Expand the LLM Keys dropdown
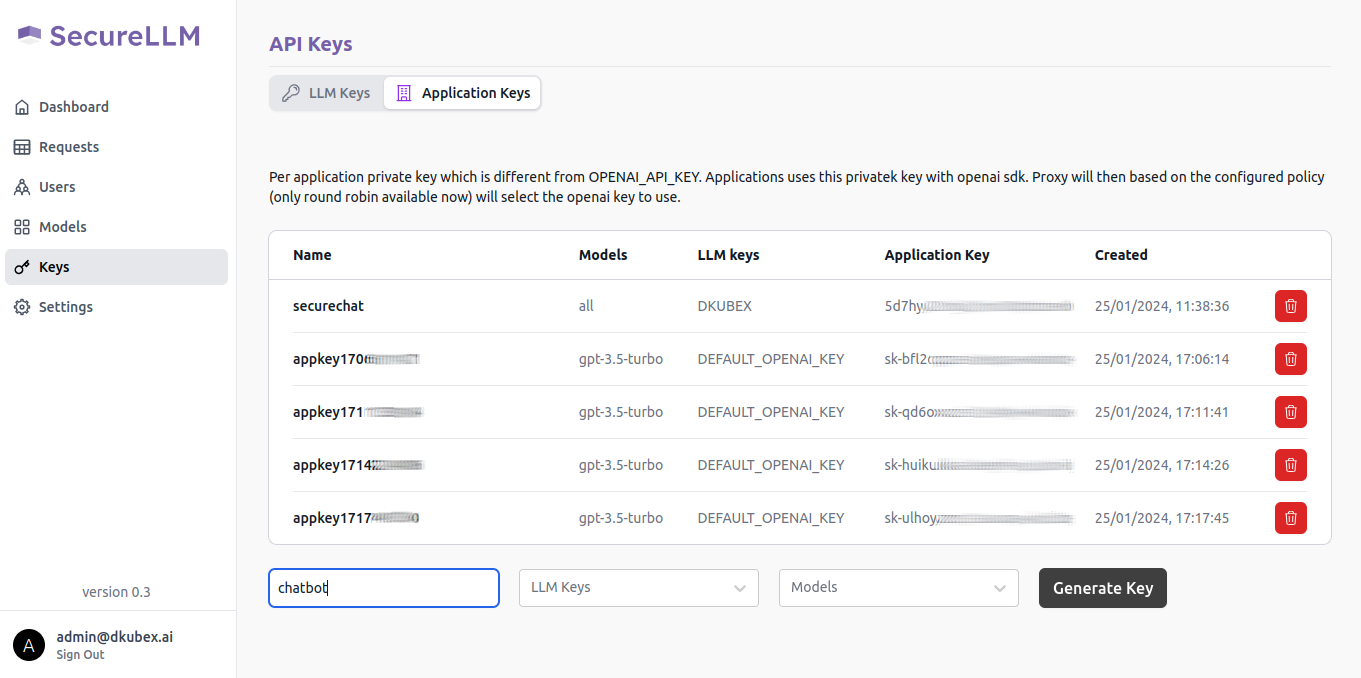Screen dimensions: 1361x678 pyautogui.click(x=638, y=588)
